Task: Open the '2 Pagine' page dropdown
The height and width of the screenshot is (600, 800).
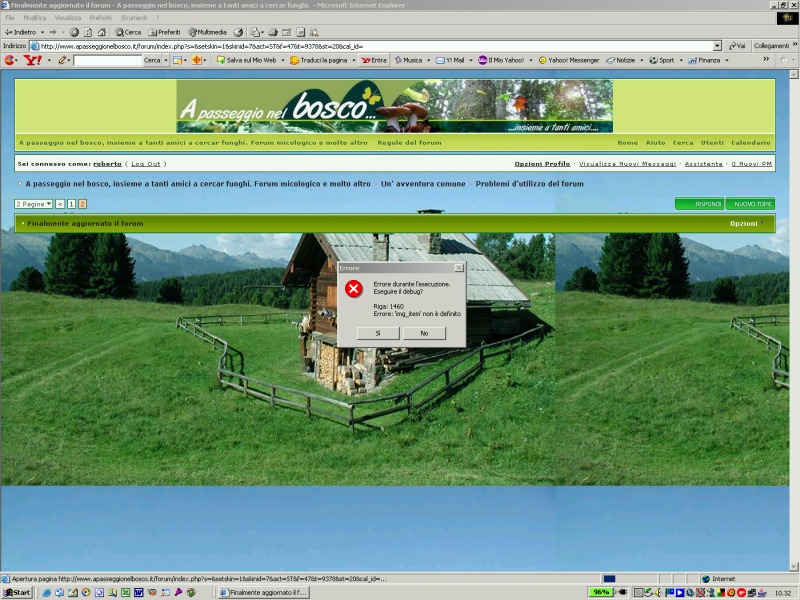Action: (34, 204)
